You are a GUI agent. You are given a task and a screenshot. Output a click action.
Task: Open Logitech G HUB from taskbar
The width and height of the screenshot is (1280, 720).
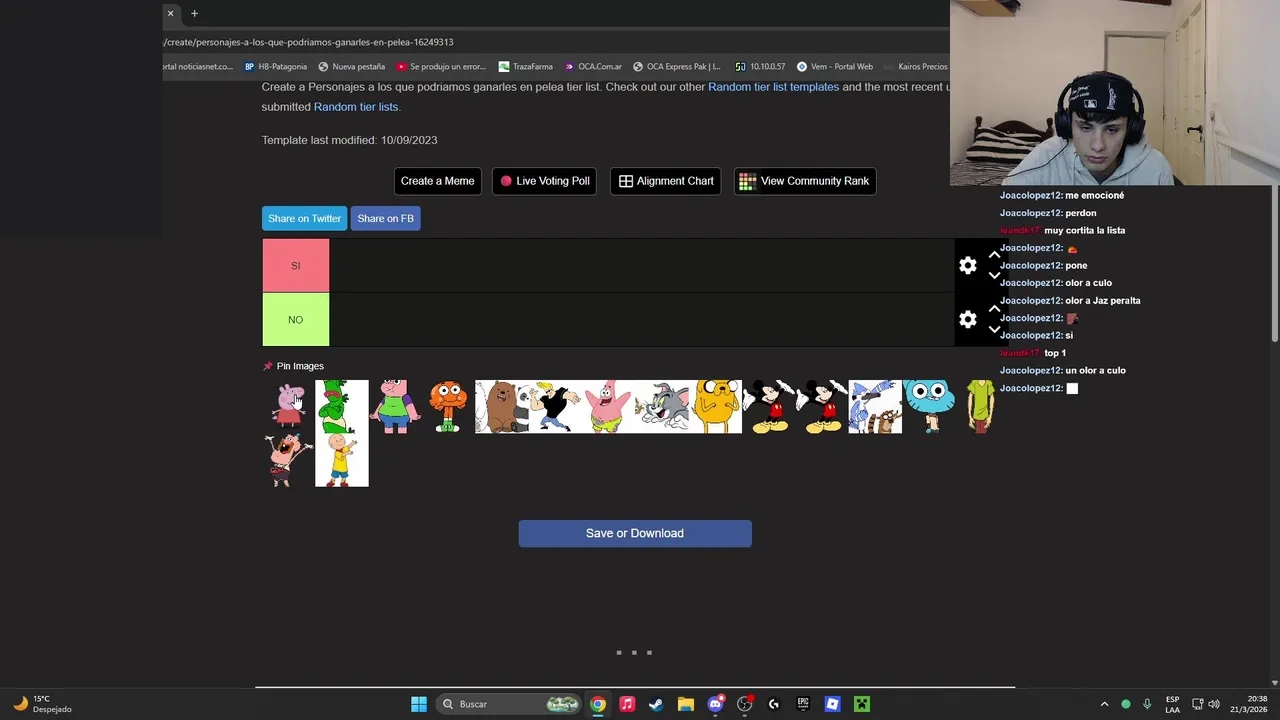773,704
